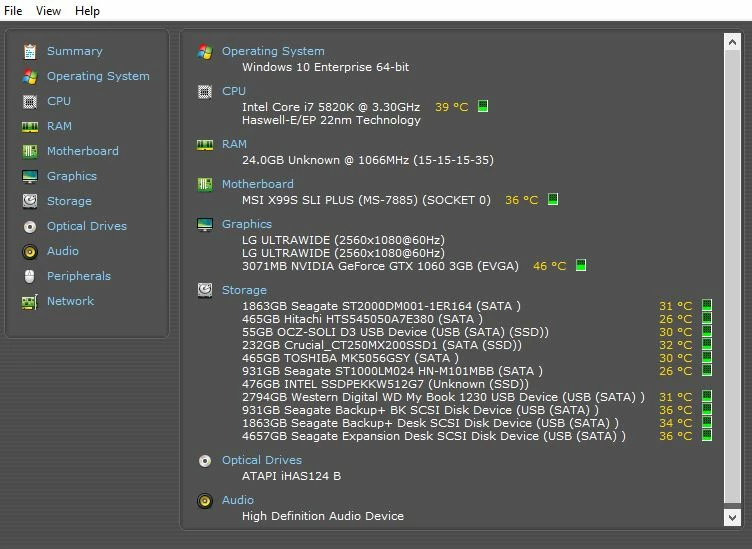The height and width of the screenshot is (549, 752).
Task: Click the GPU temperature value 46 °C
Action: click(x=550, y=266)
